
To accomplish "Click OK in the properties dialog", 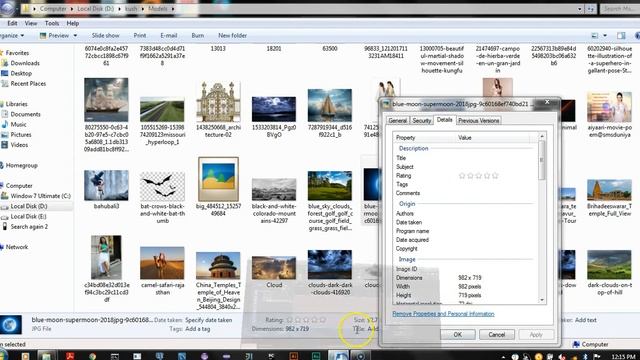I will [x=458, y=335].
